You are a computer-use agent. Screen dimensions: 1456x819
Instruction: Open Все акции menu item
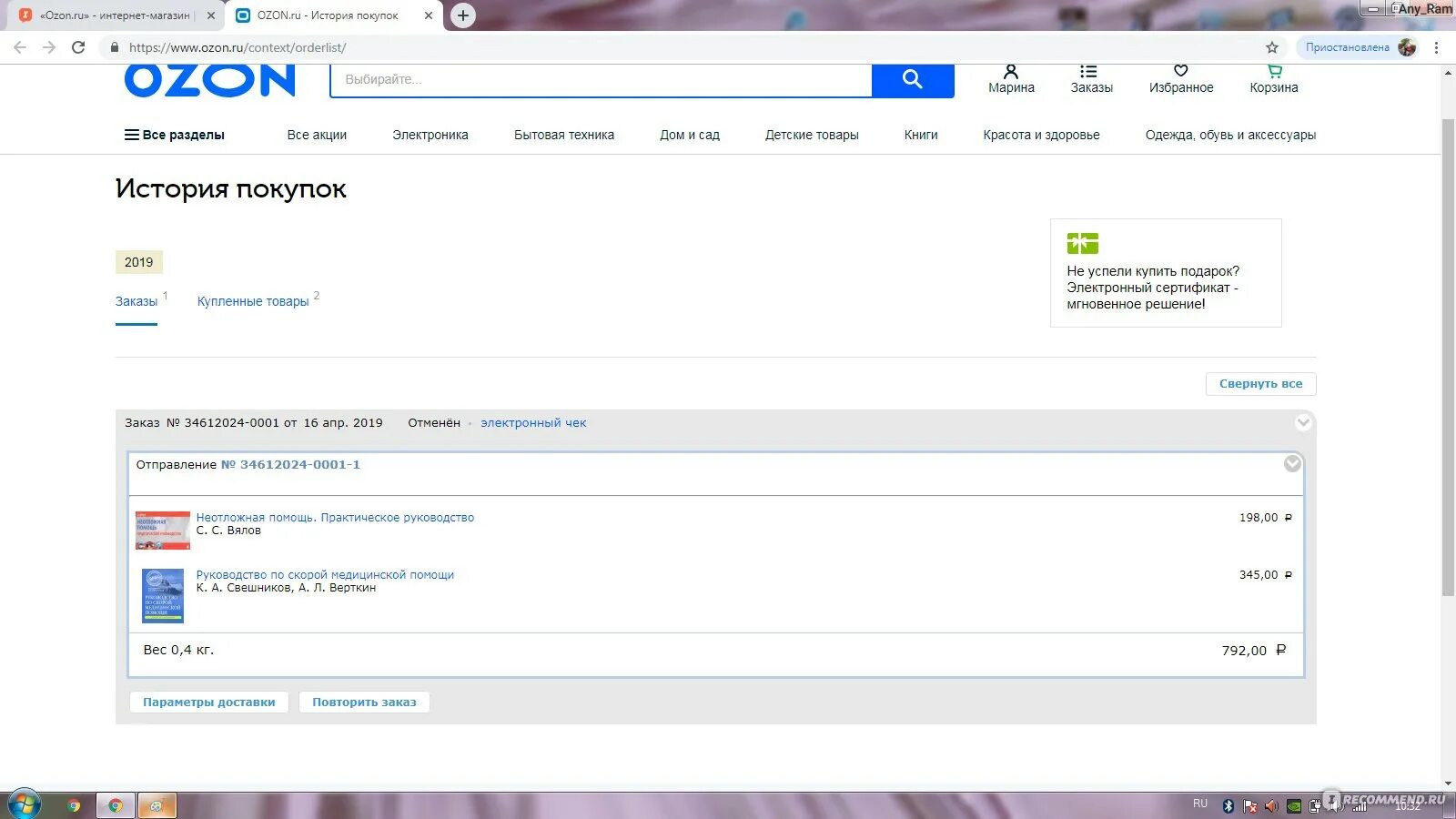click(317, 135)
